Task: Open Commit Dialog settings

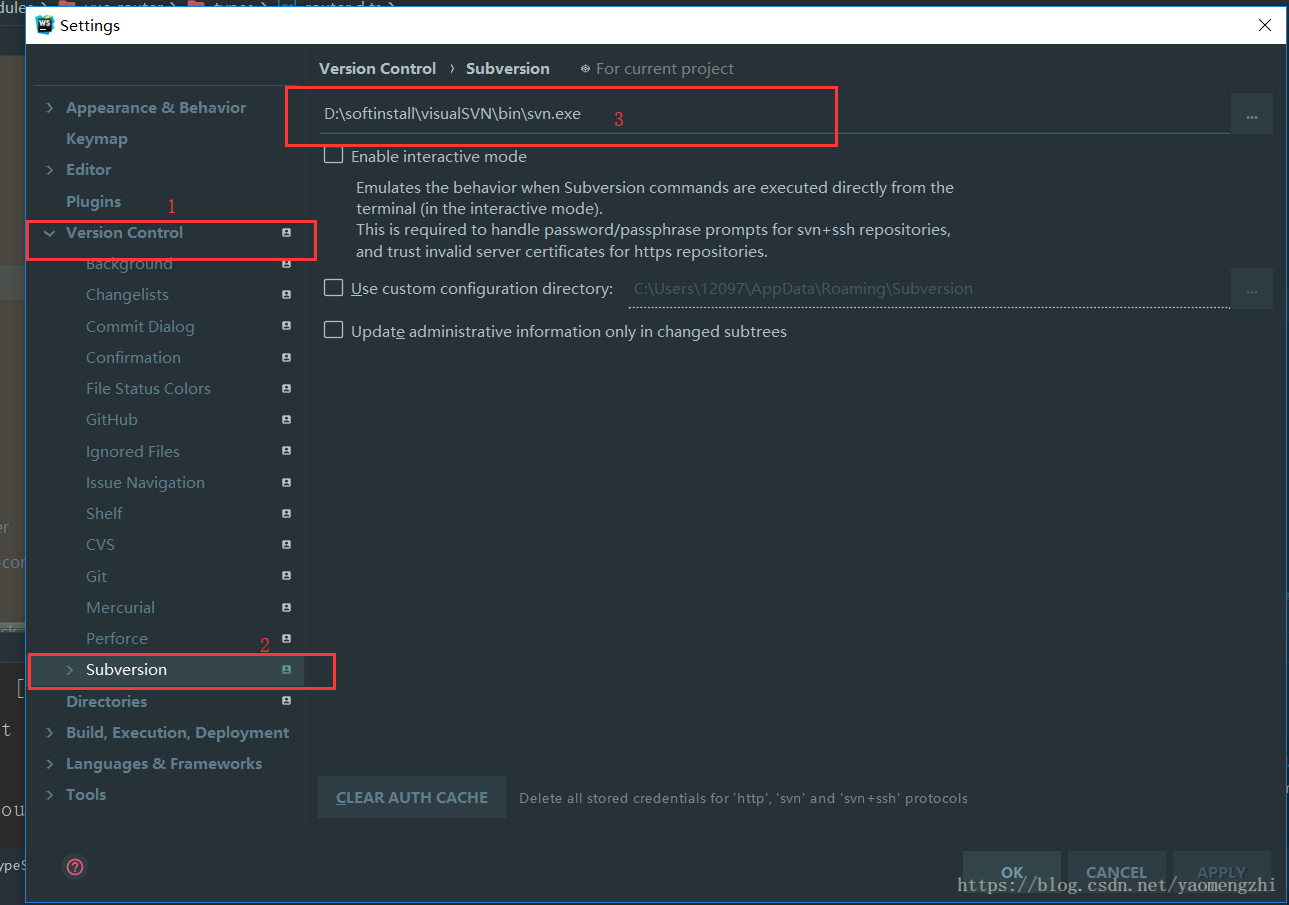Action: click(140, 326)
